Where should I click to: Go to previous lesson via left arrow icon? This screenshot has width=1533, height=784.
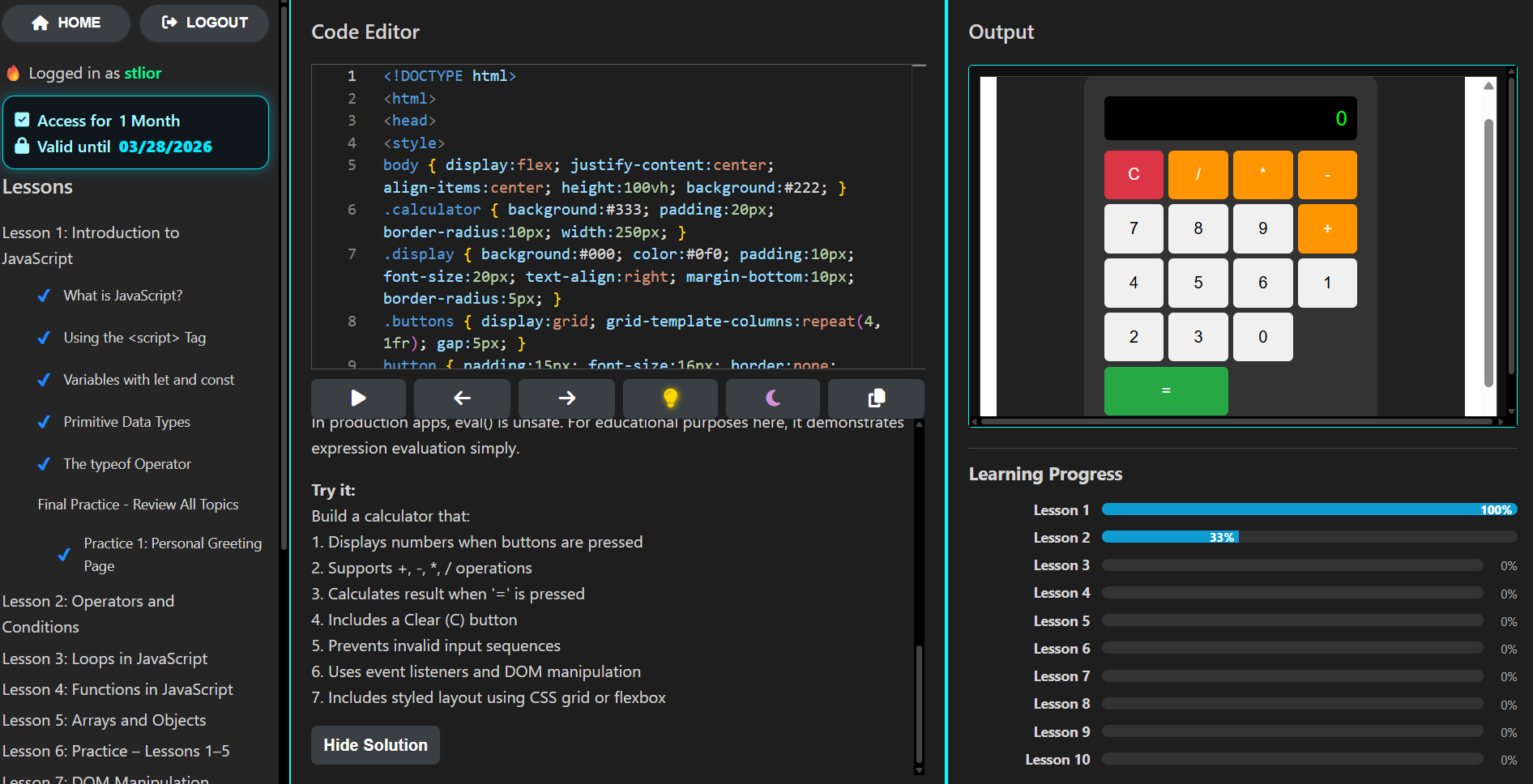click(462, 398)
